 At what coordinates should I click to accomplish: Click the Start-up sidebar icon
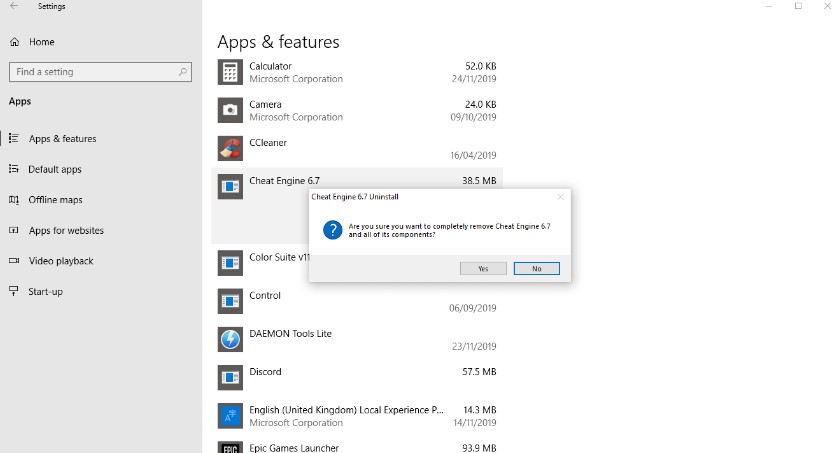[x=14, y=291]
